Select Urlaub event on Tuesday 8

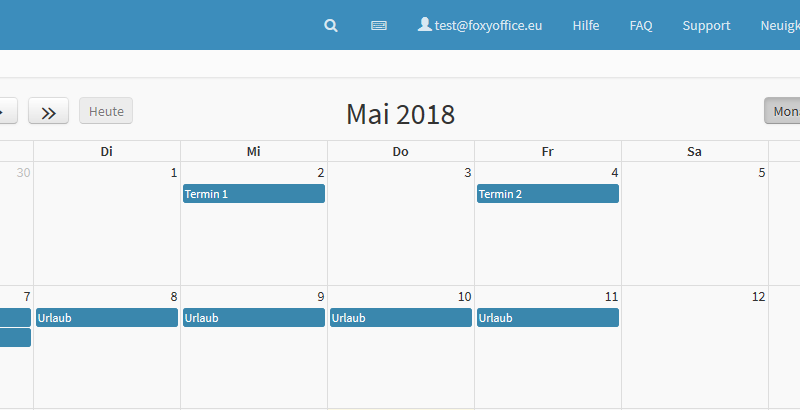pos(107,318)
